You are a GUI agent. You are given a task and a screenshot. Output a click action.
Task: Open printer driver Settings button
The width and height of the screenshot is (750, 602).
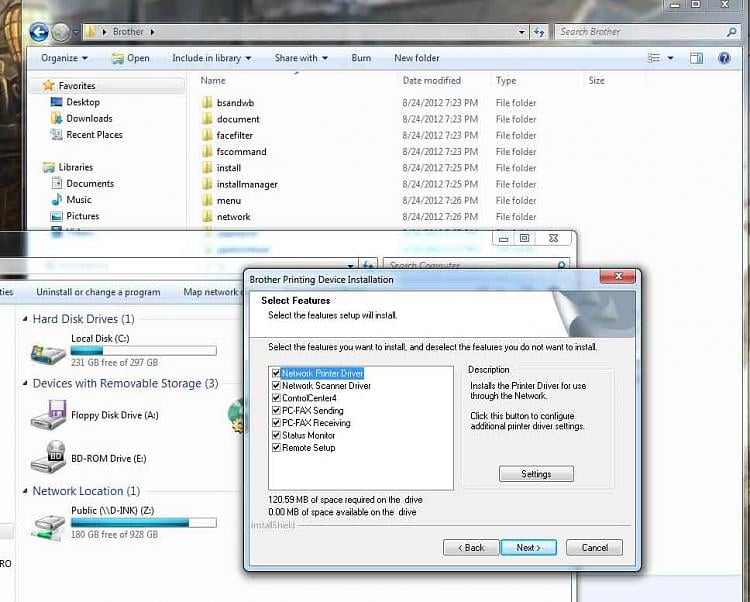pyautogui.click(x=536, y=474)
